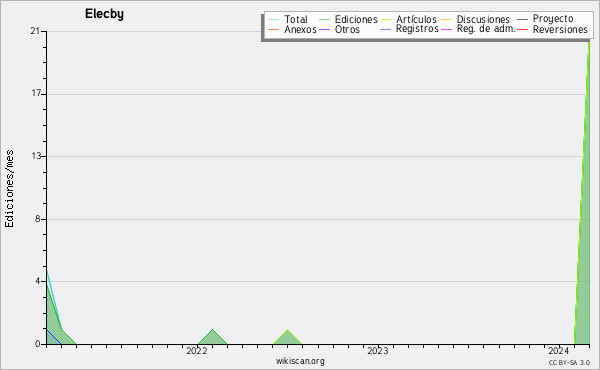
Task: Click the small green peak after 2022
Action: [212, 338]
